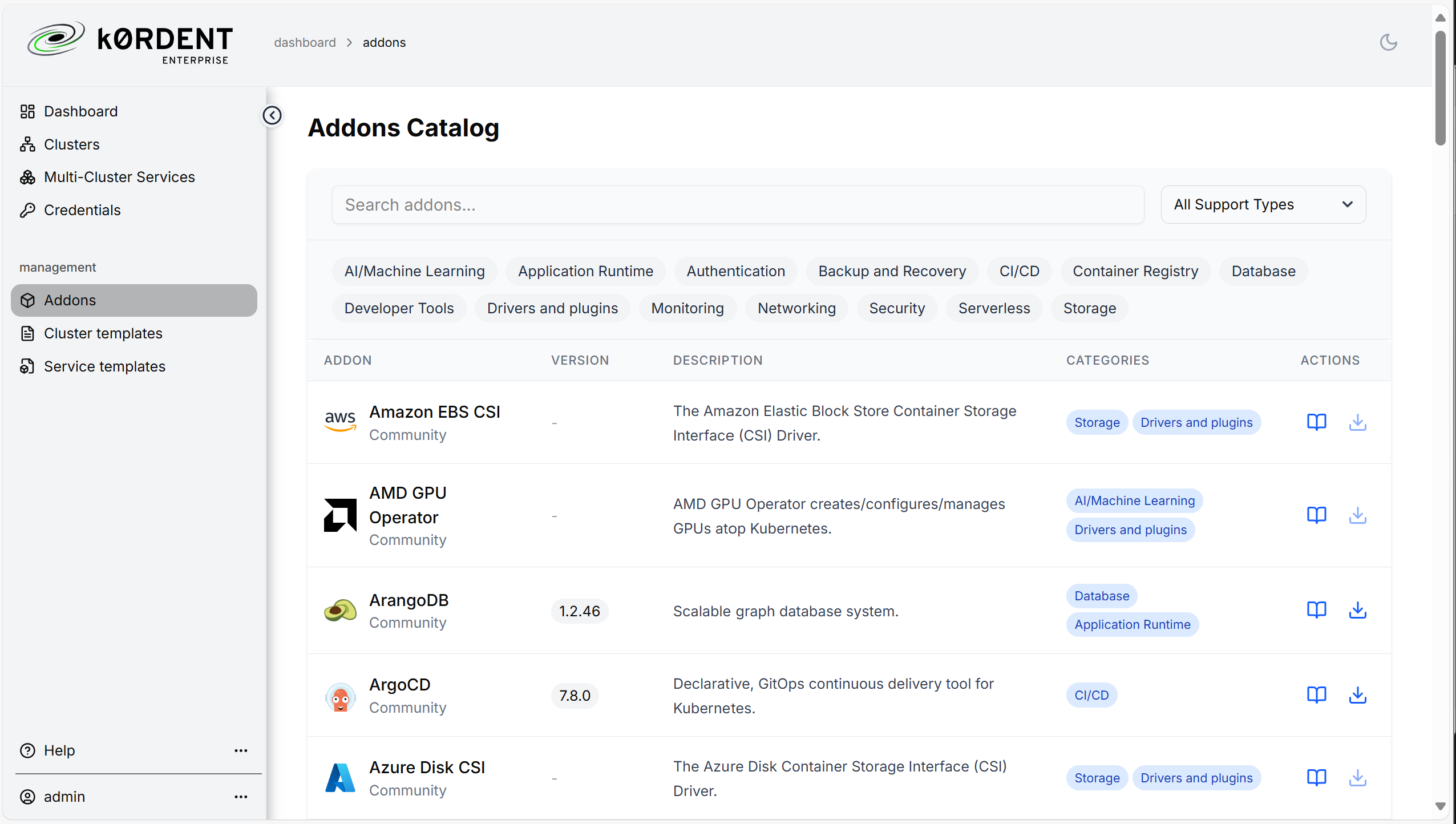Screen dimensions: 1456x824
Task: Open the All Support Types dropdown
Action: click(x=1263, y=204)
